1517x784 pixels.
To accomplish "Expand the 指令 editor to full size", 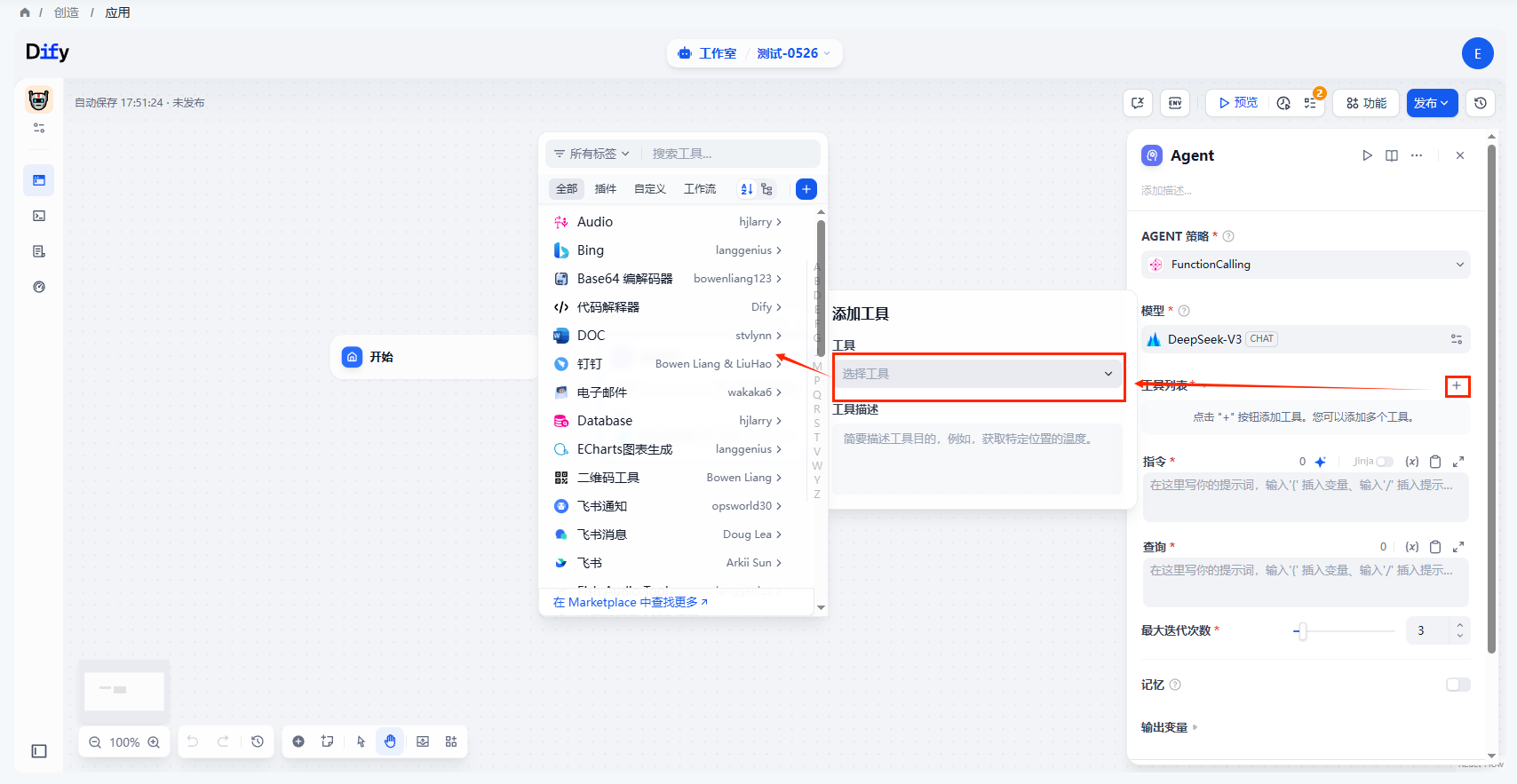I will point(1458,462).
